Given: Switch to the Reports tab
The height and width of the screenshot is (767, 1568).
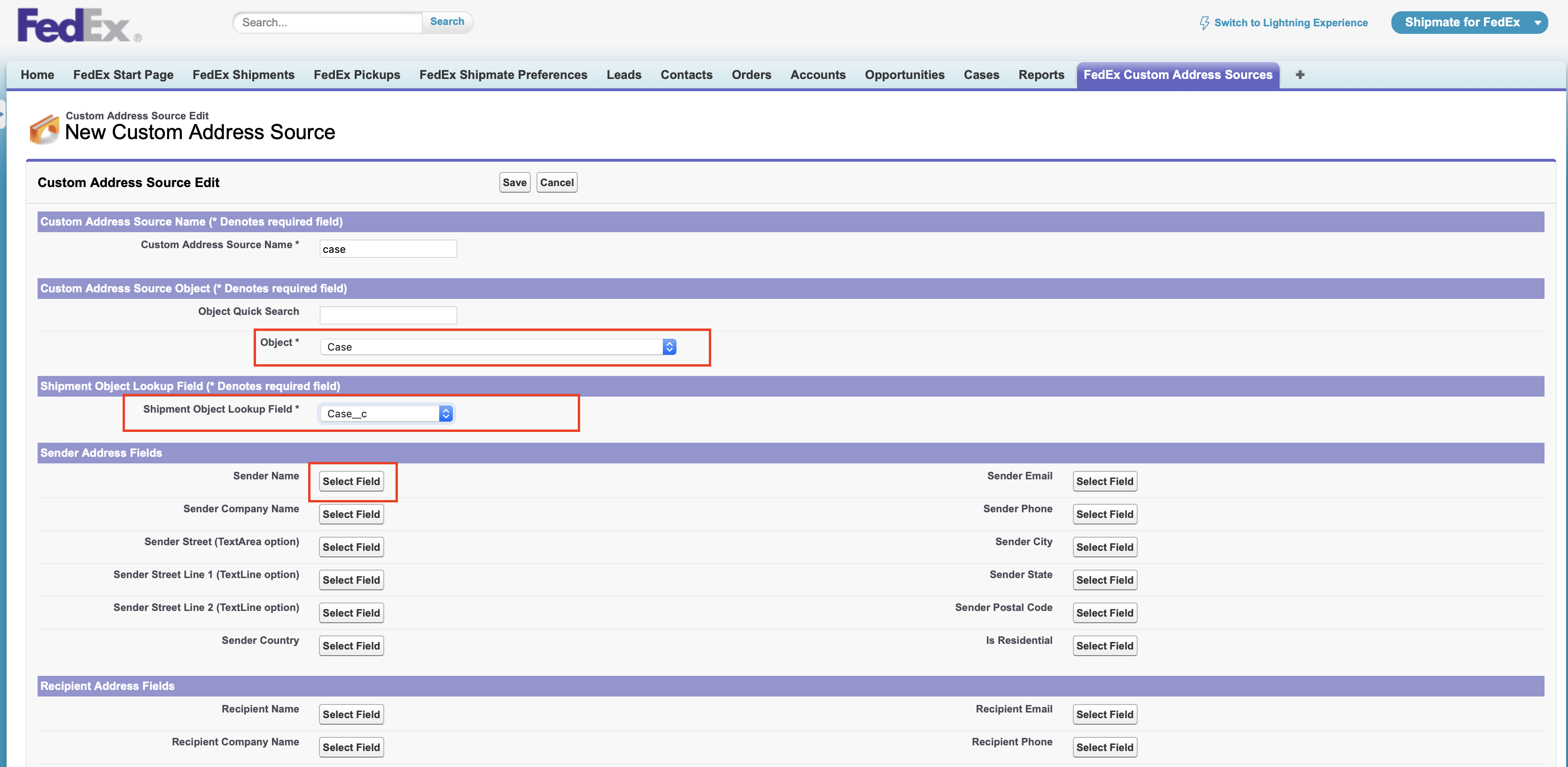Looking at the screenshot, I should click(1041, 75).
